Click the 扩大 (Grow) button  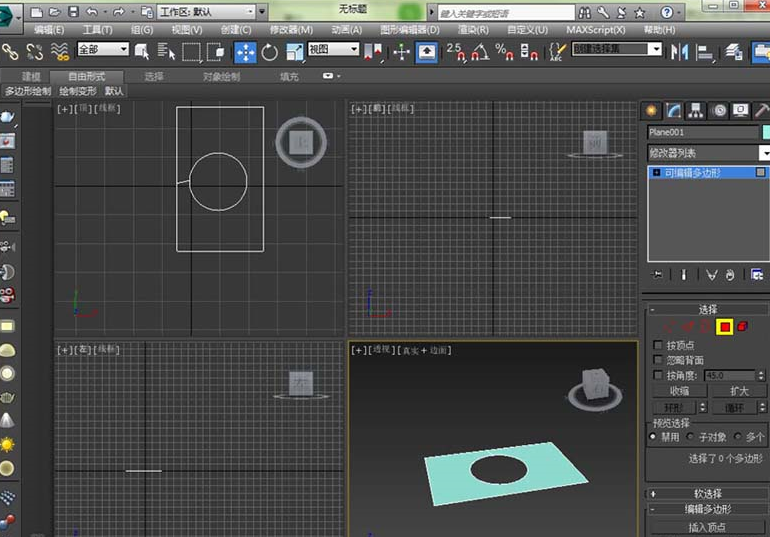739,391
